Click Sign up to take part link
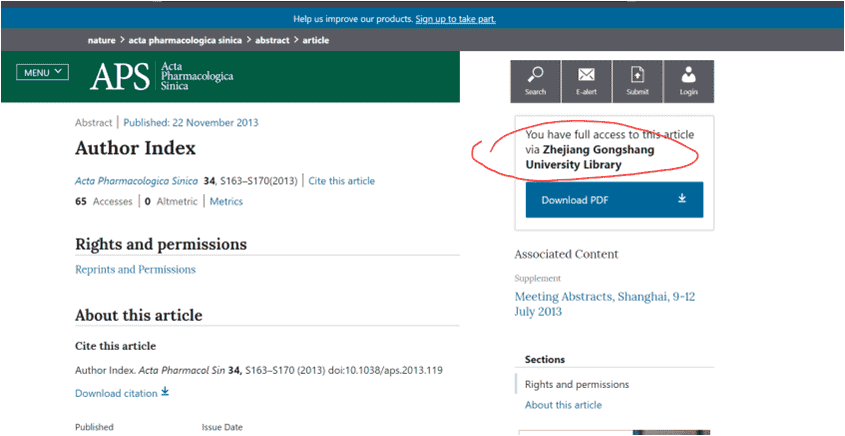845x436 pixels. pos(455,19)
